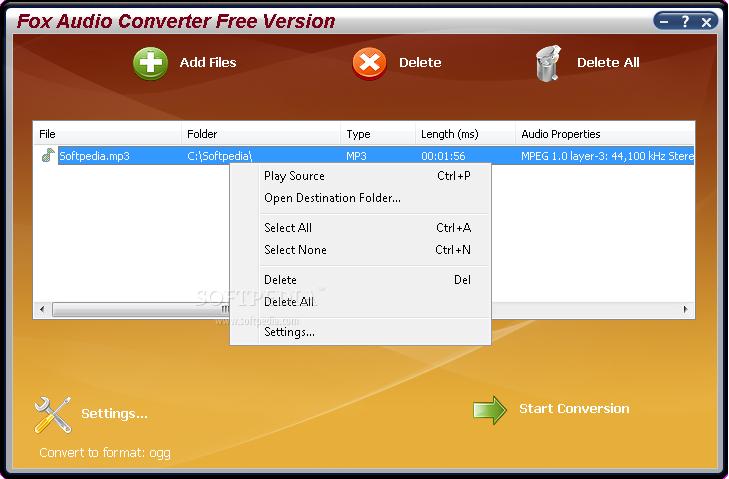Click the Convert to format: ogg text

[105, 452]
